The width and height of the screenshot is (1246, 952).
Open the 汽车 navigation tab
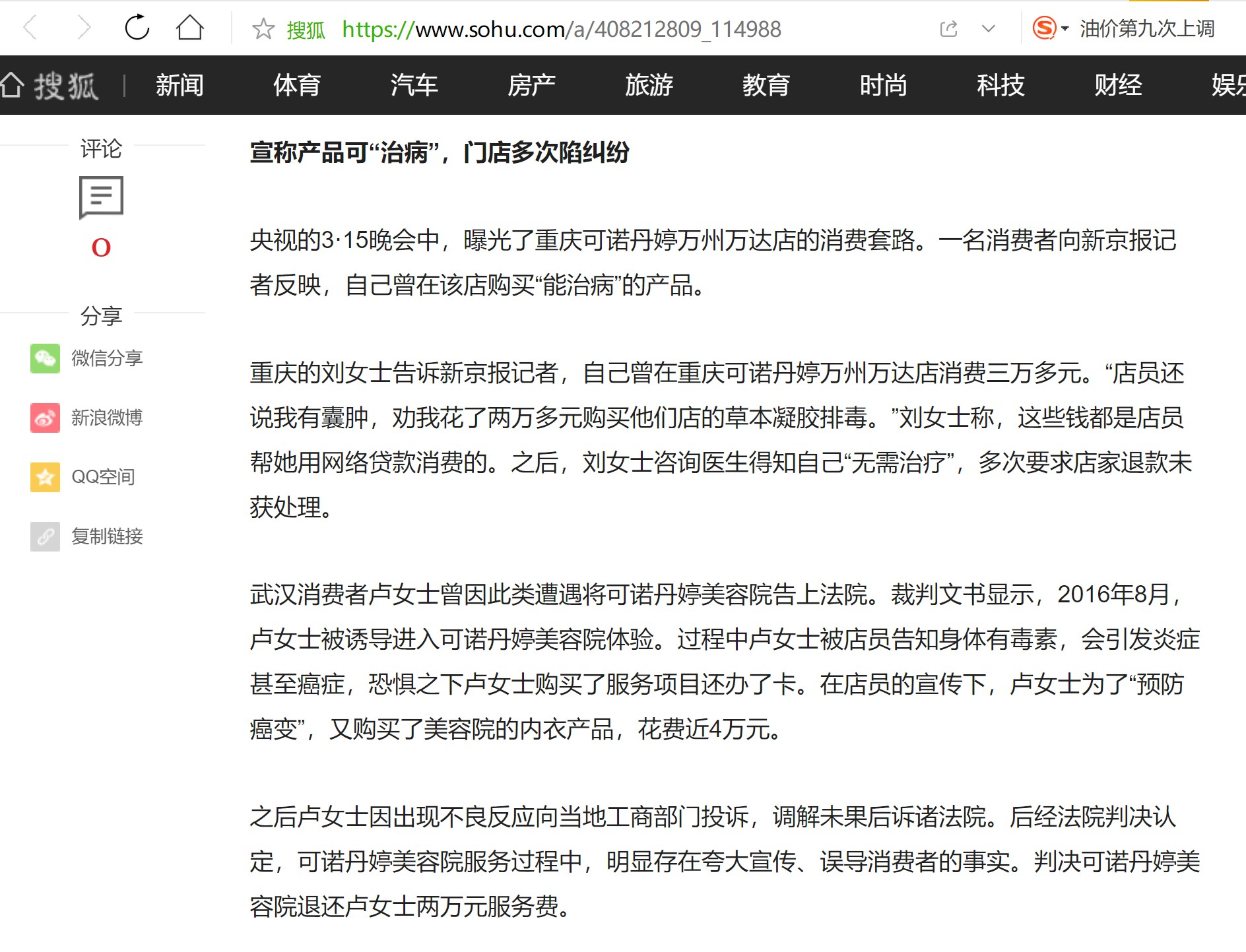pyautogui.click(x=414, y=85)
